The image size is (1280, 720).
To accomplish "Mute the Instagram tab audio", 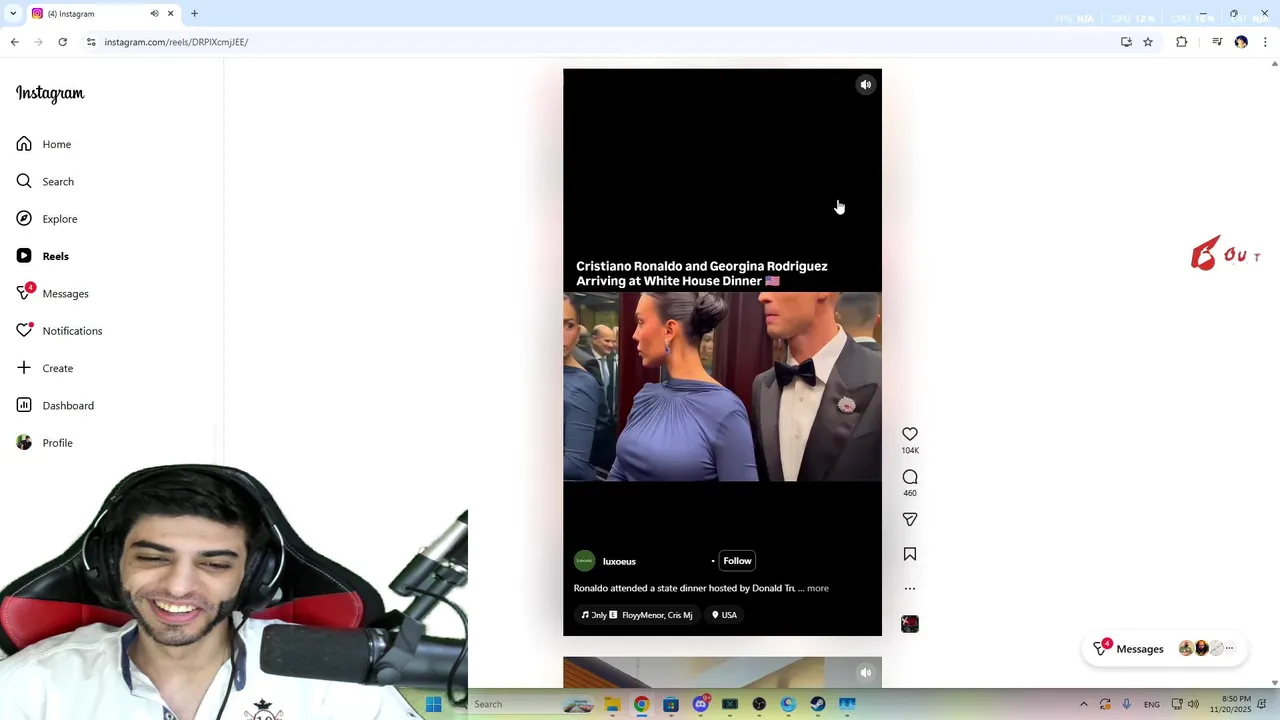I will click(154, 14).
